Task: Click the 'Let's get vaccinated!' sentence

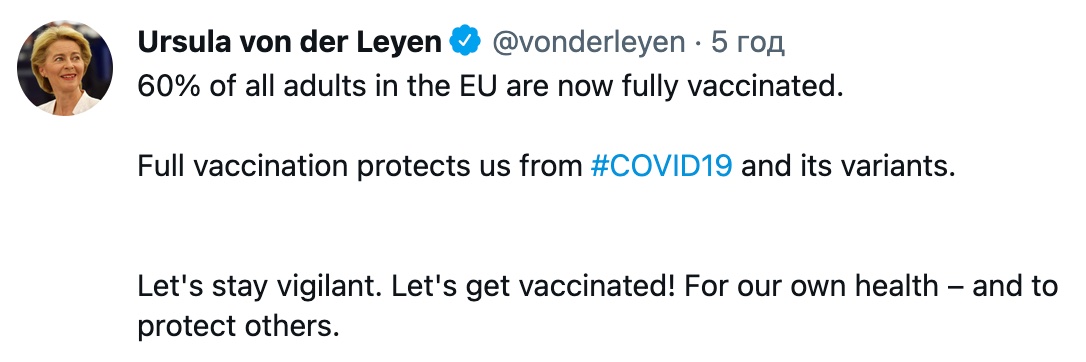Action: 533,287
